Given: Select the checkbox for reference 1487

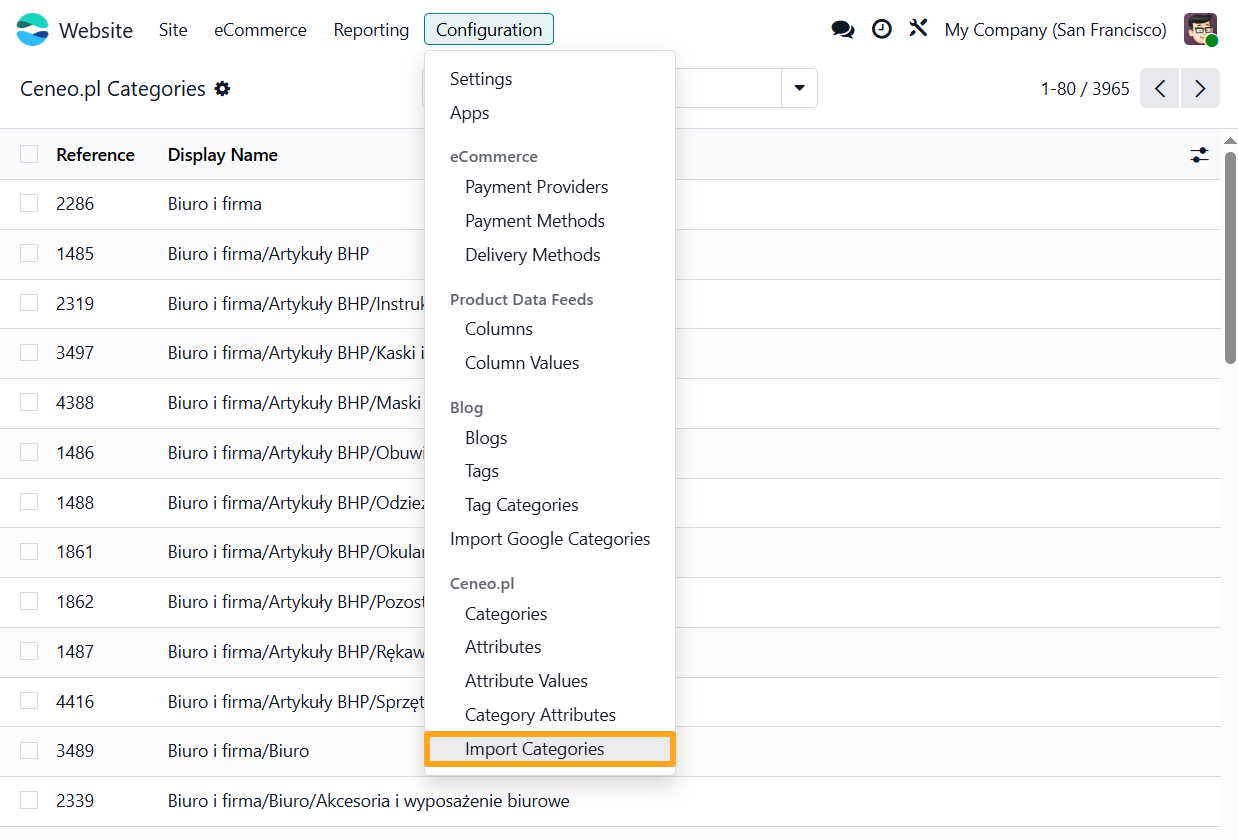Looking at the screenshot, I should coord(29,651).
